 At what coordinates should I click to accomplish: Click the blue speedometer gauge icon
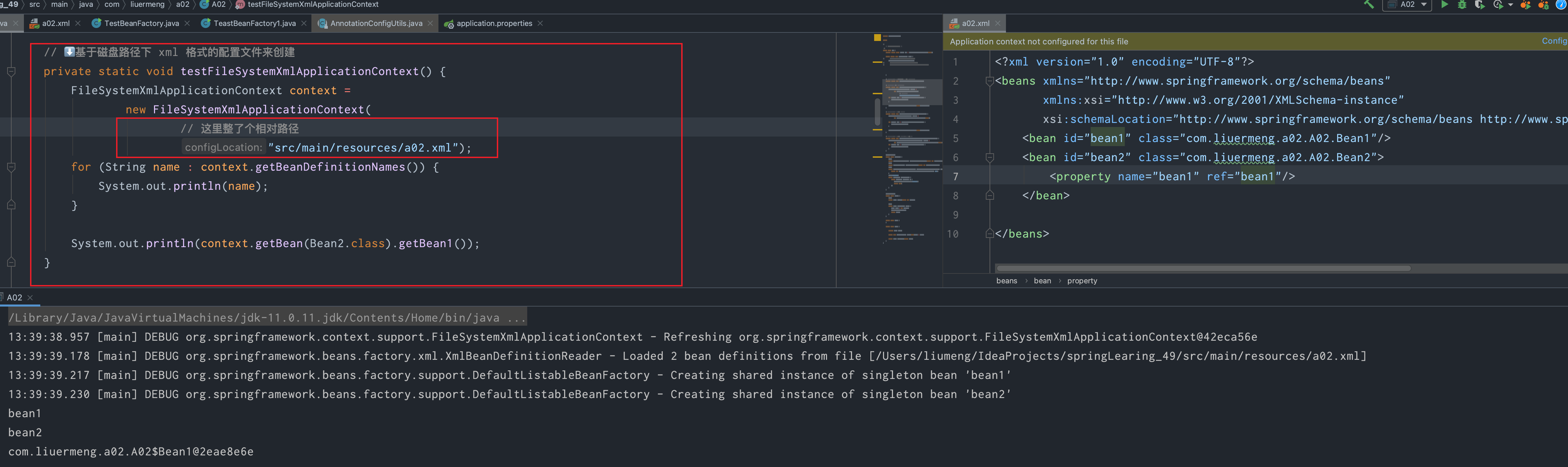click(1561, 4)
